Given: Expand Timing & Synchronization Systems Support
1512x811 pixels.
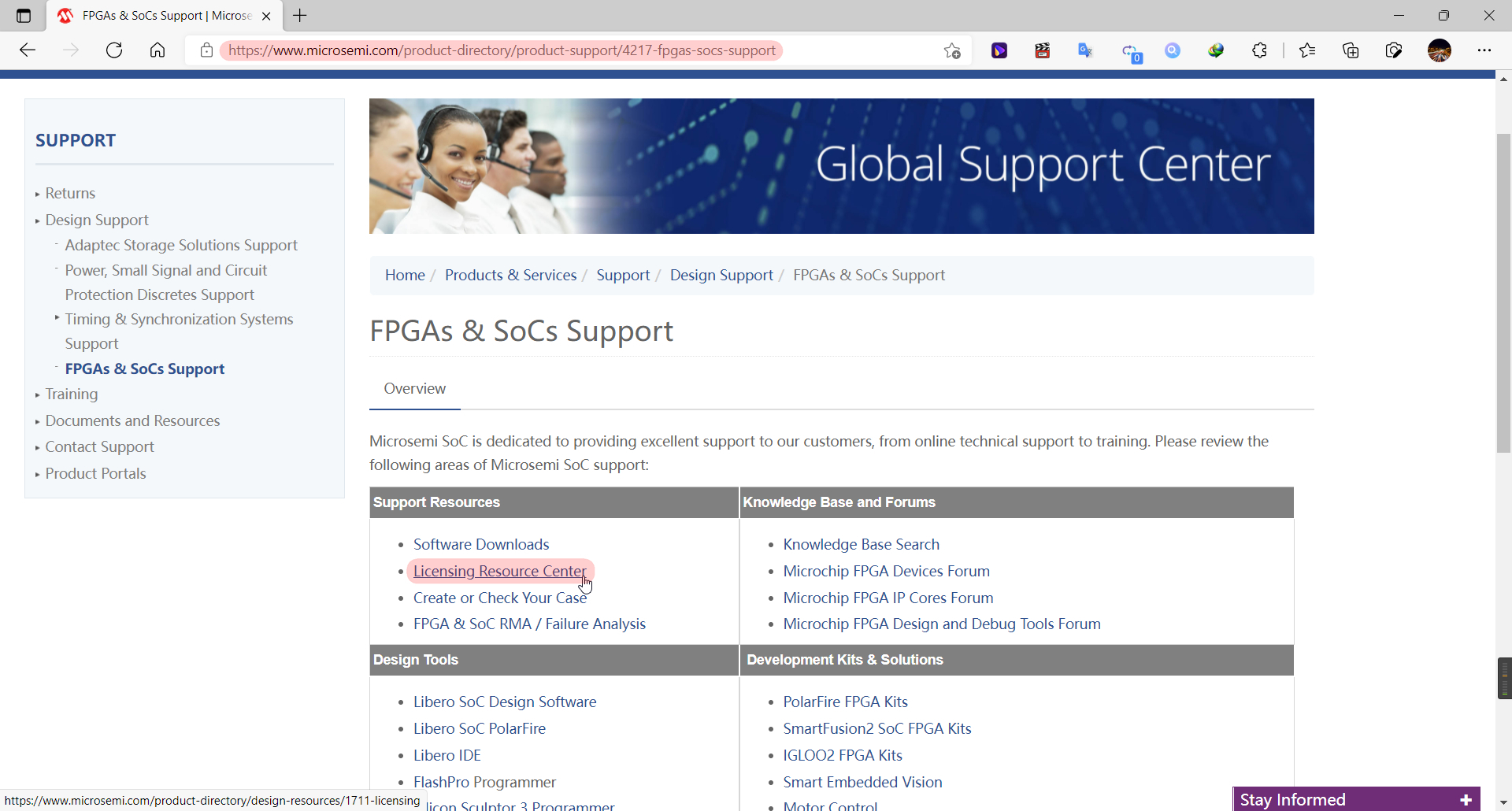Looking at the screenshot, I should point(179,331).
